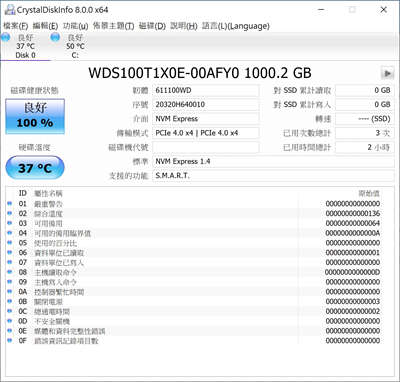Click the 原始值 raw value column header
400x382 pixels.
pyautogui.click(x=369, y=193)
